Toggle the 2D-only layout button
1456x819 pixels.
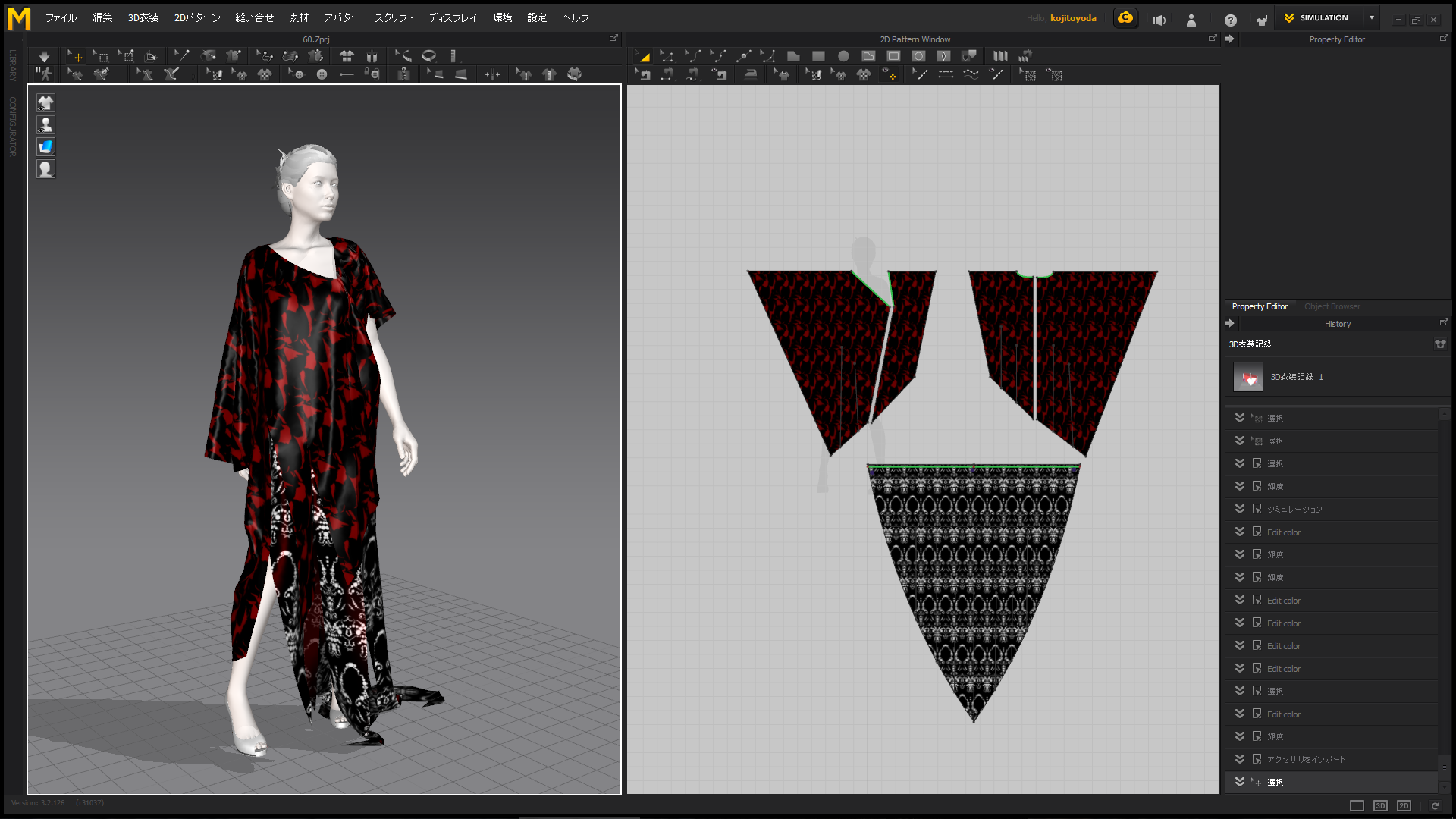[x=1404, y=805]
